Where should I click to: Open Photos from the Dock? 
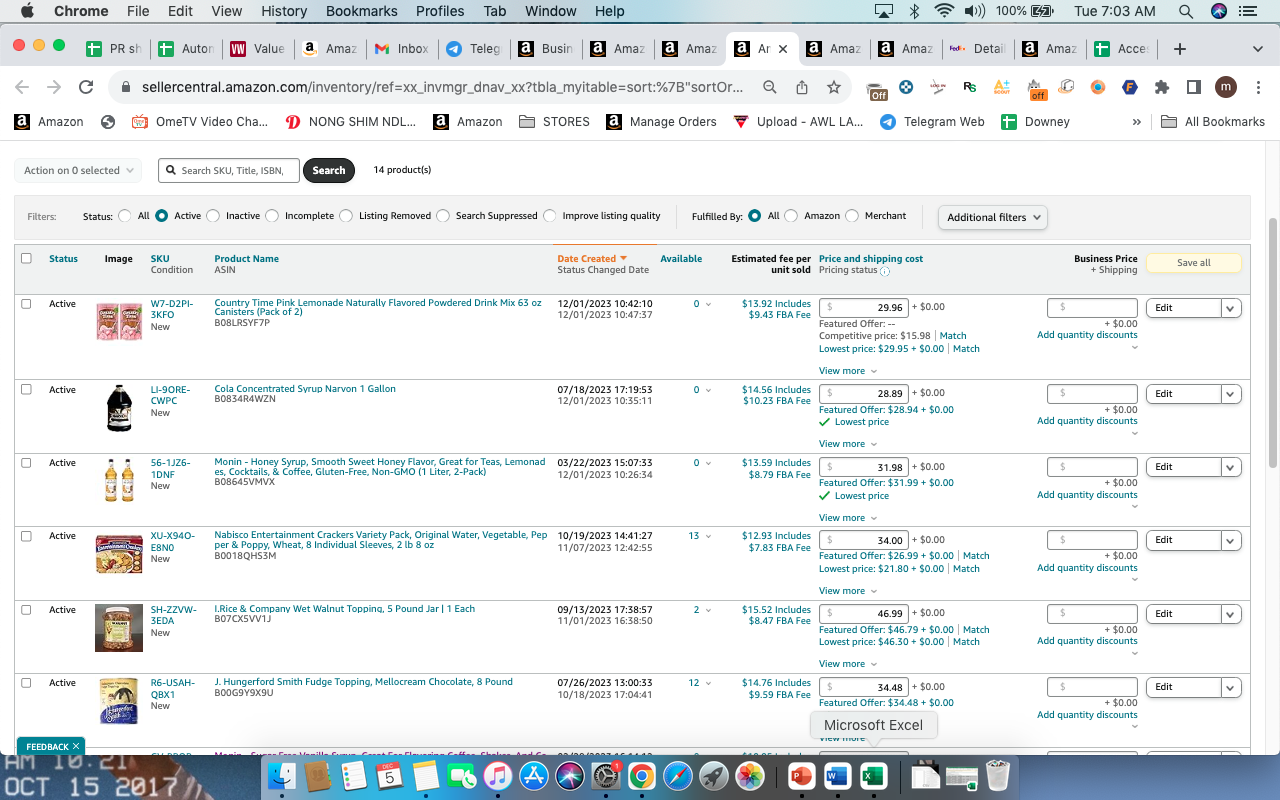point(750,776)
